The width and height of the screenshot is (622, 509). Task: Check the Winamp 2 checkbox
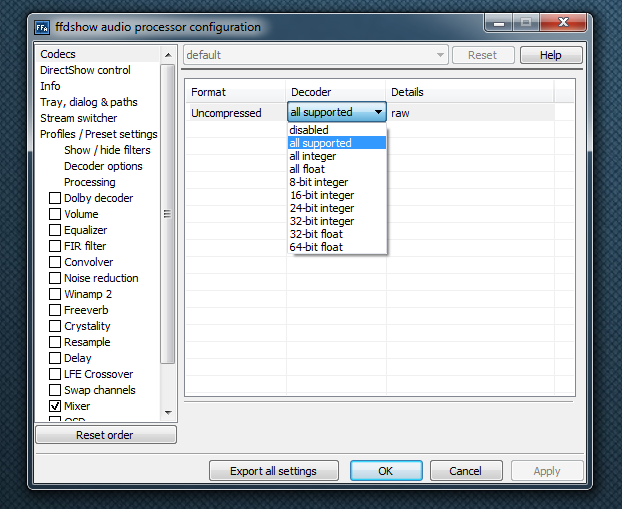(55, 294)
